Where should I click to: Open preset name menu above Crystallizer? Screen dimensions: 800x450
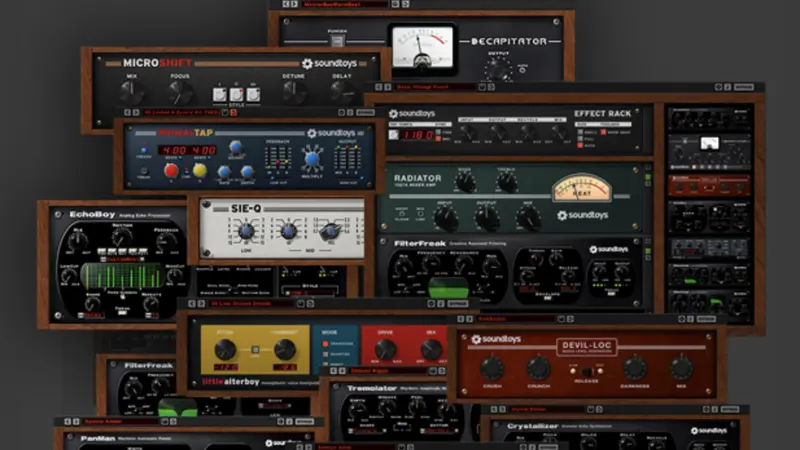546,409
